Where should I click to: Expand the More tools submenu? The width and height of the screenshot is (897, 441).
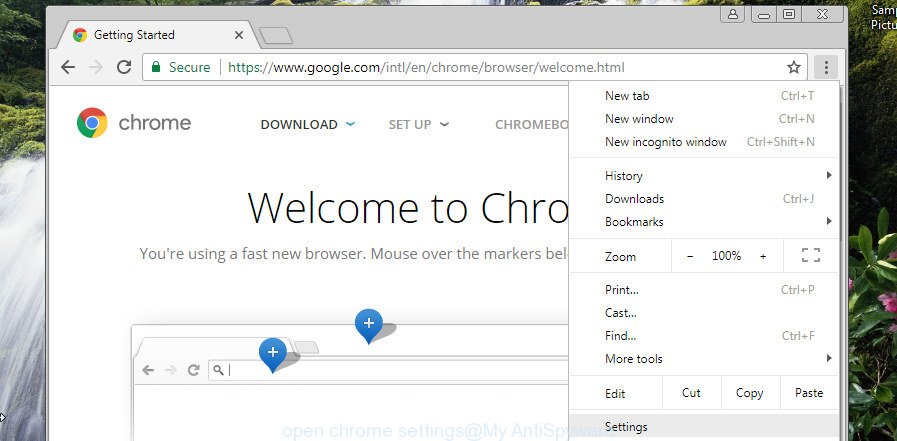pyautogui.click(x=704, y=359)
